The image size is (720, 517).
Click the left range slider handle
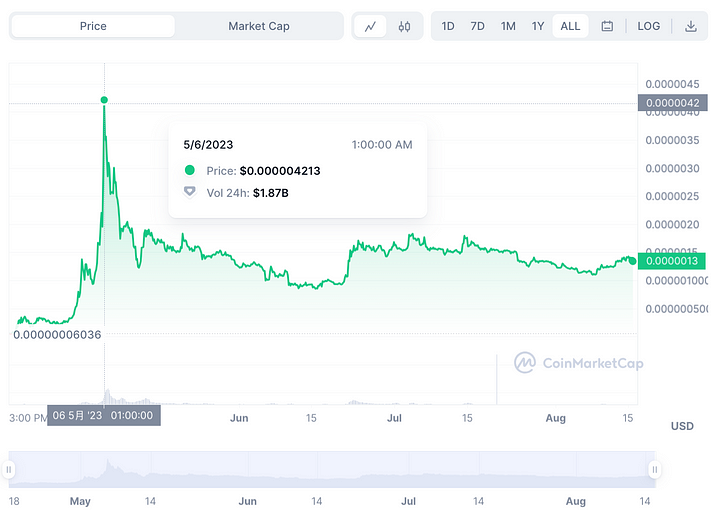(x=10, y=469)
